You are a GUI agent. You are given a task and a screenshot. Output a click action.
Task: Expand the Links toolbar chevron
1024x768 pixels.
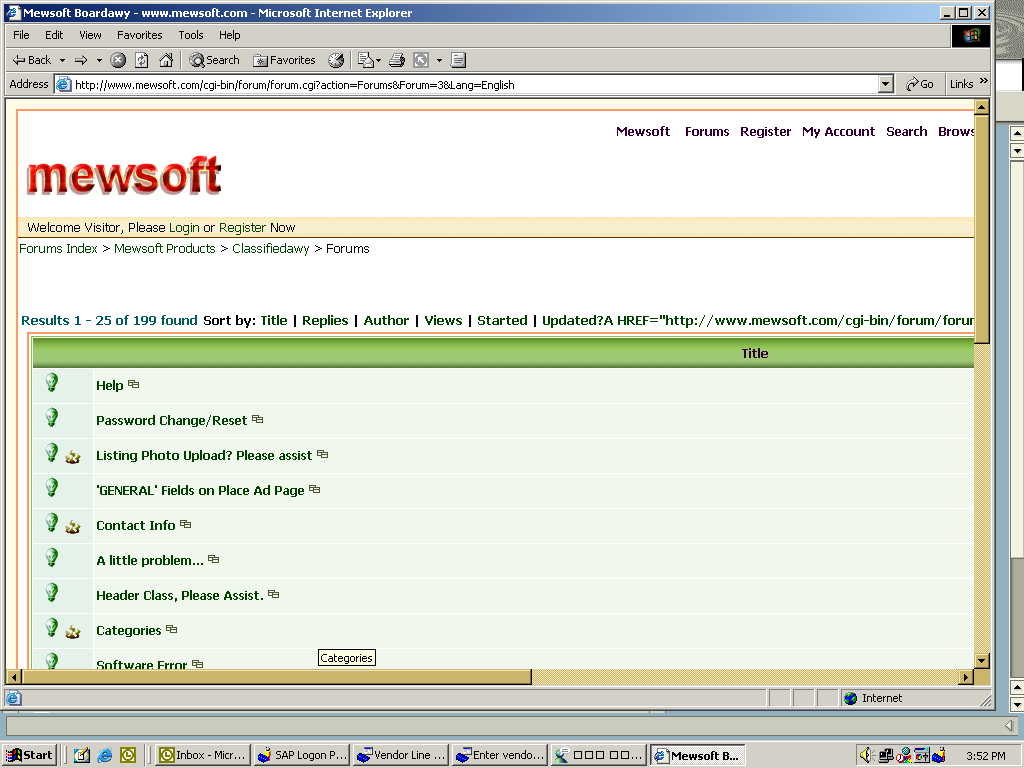tap(984, 82)
